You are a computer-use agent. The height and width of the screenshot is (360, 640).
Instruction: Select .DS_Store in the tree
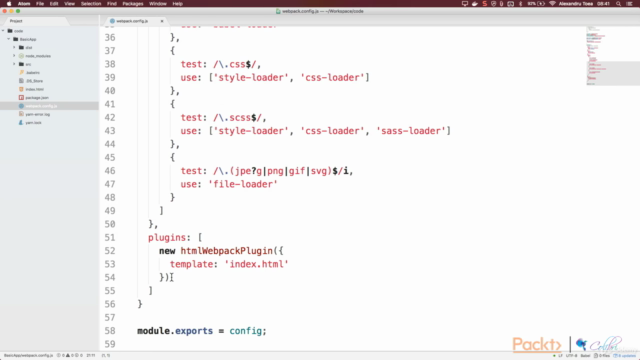34,81
